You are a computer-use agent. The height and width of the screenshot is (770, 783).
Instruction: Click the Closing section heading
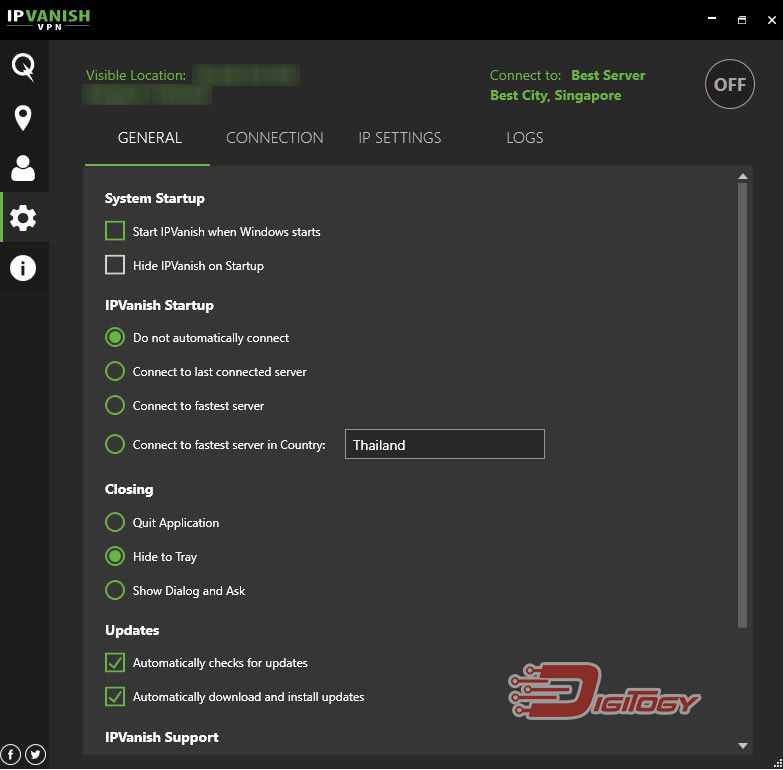[129, 489]
